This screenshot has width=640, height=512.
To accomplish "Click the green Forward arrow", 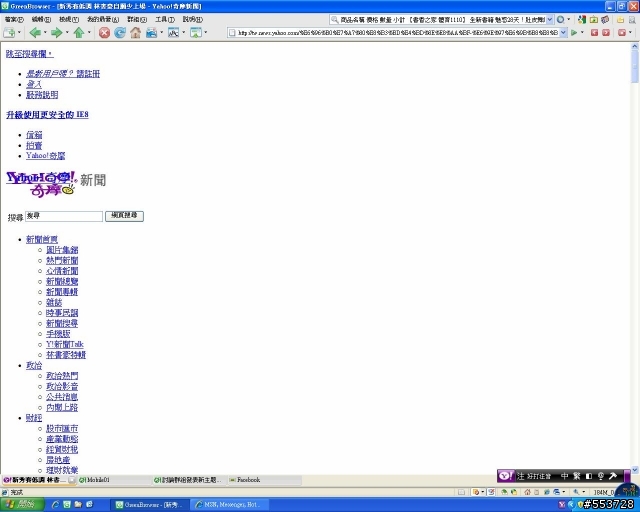I will pyautogui.click(x=56, y=33).
